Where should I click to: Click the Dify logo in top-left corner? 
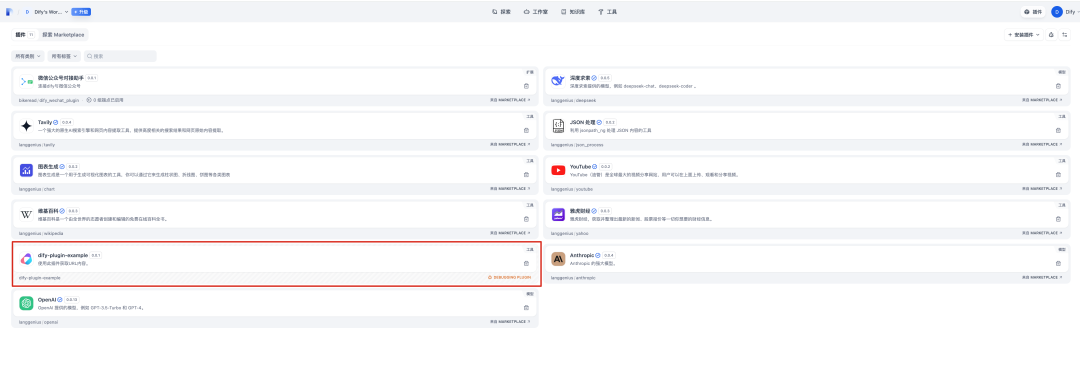(x=9, y=12)
